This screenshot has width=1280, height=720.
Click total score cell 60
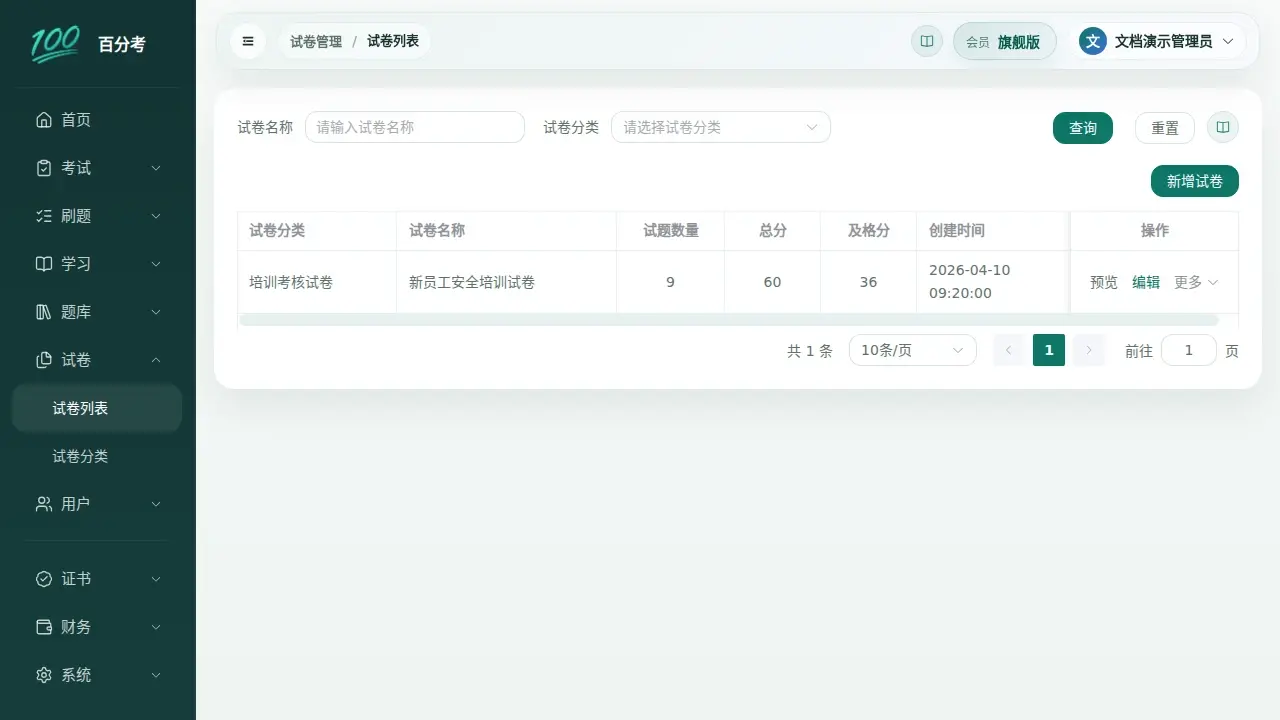[x=773, y=282]
